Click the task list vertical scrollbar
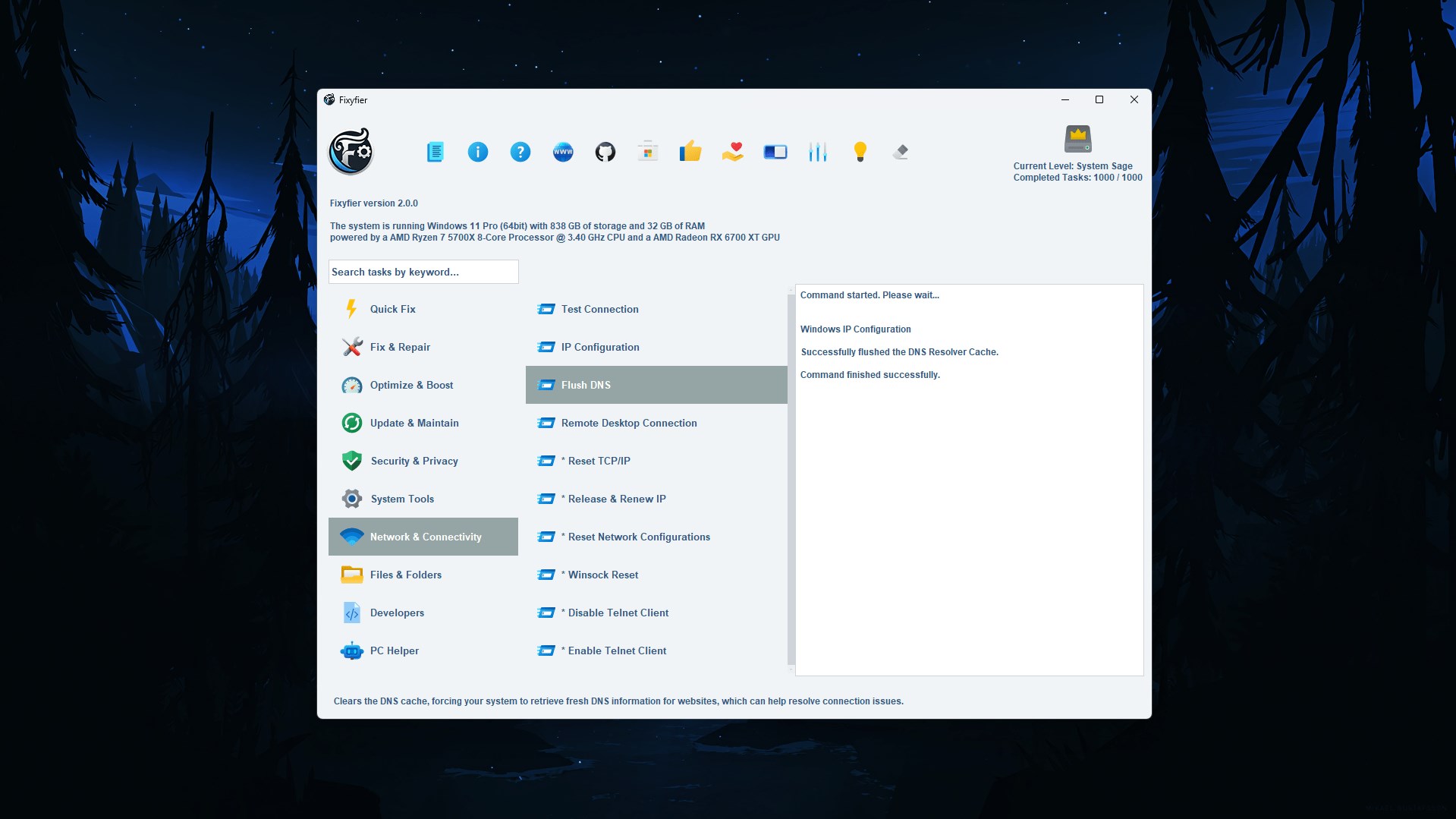 pyautogui.click(x=791, y=480)
